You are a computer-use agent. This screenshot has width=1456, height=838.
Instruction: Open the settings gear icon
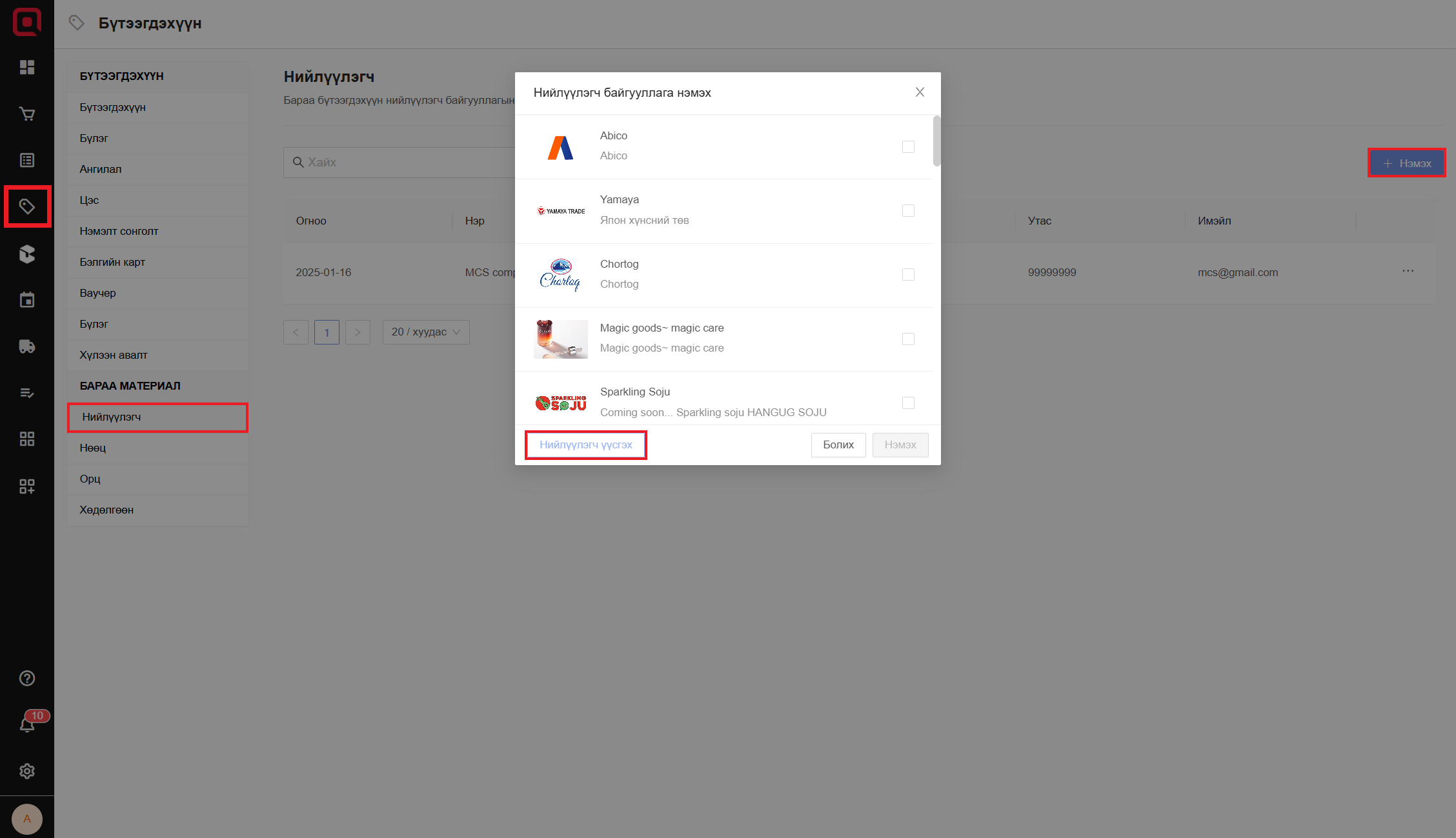point(26,771)
